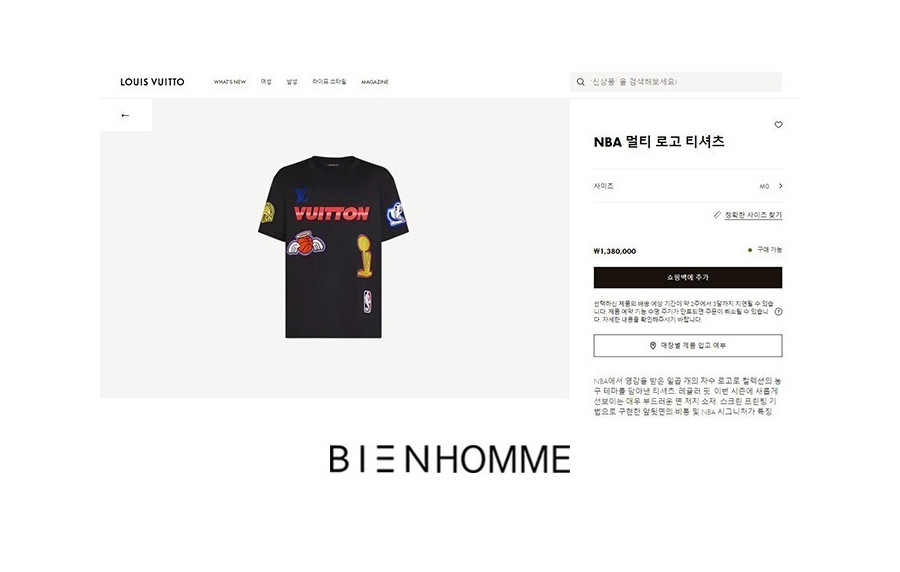Expand the size chevron arrow
Image resolution: width=900 pixels, height=572 pixels.
pos(781,186)
